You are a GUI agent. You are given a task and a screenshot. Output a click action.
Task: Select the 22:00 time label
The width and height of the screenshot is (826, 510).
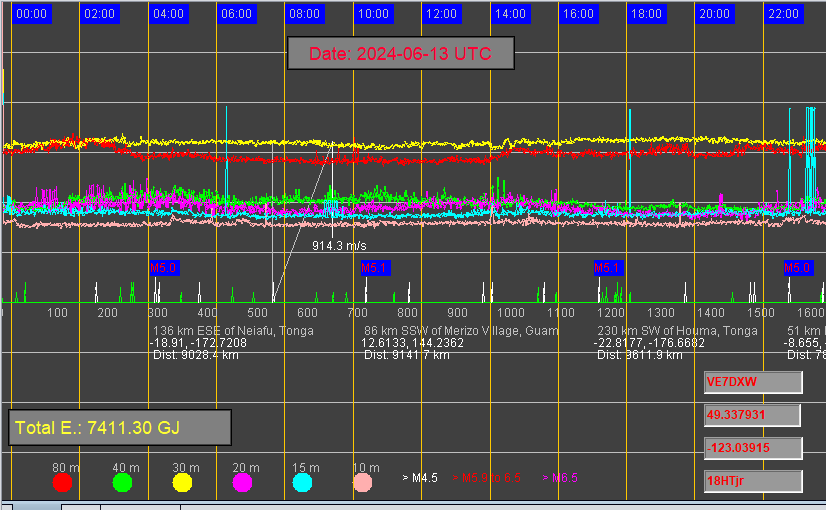click(x=783, y=14)
